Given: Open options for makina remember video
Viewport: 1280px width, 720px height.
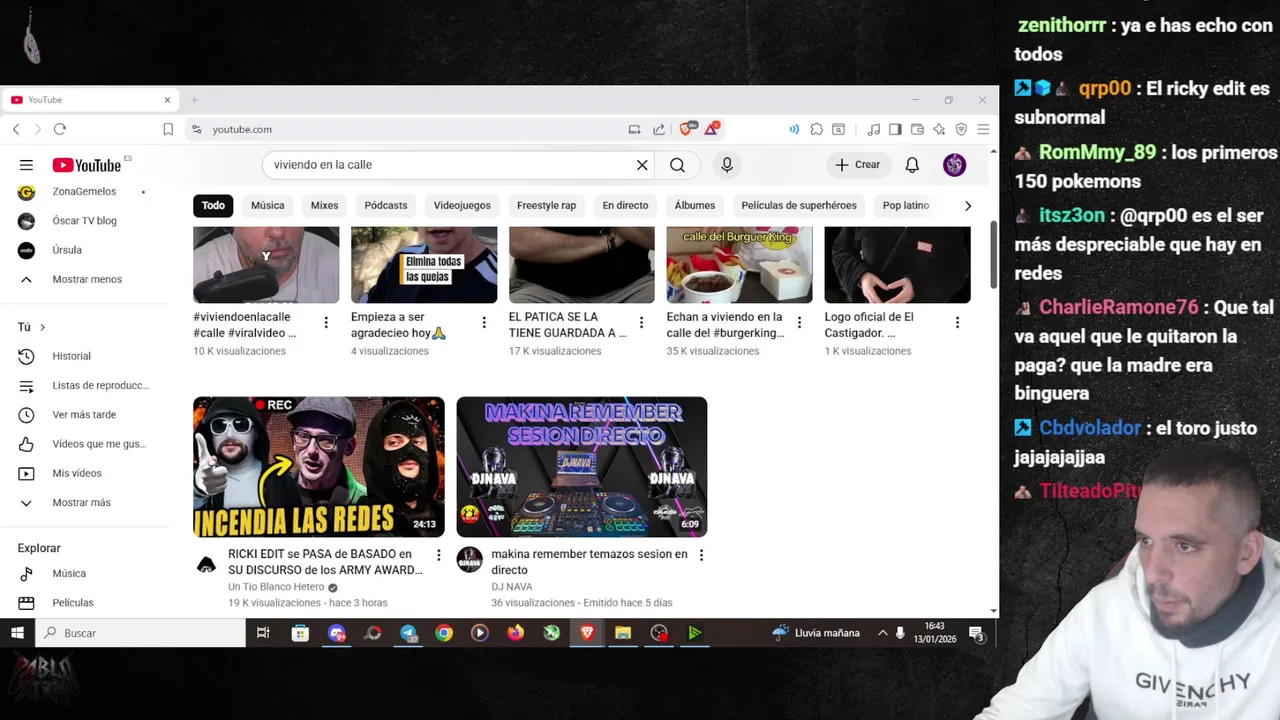Looking at the screenshot, I should tap(701, 555).
